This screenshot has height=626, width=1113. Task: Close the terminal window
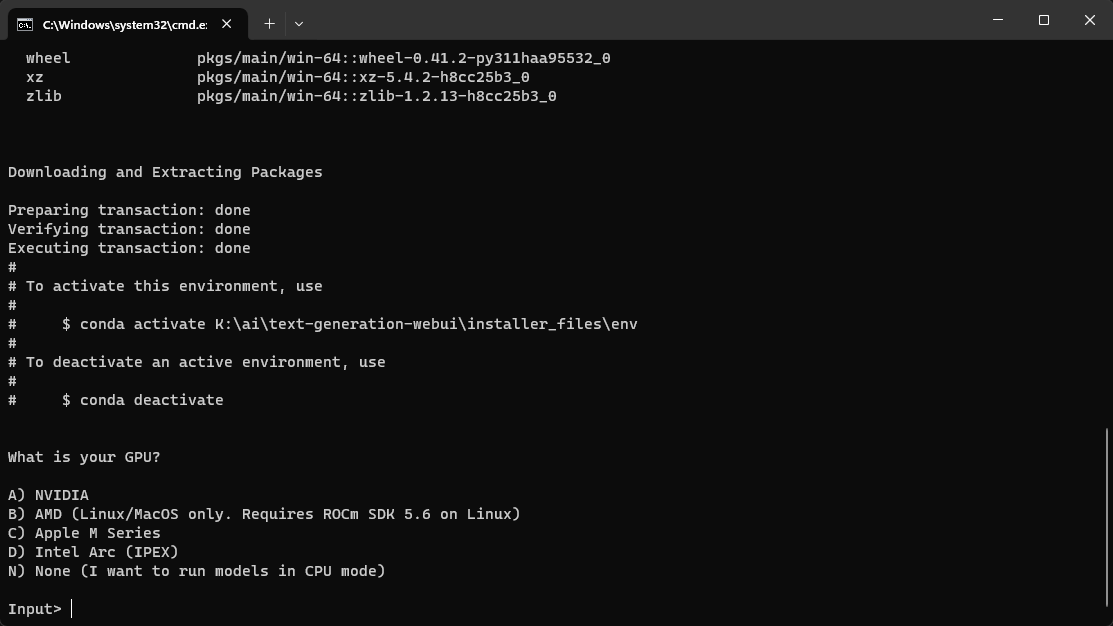pos(1089,20)
